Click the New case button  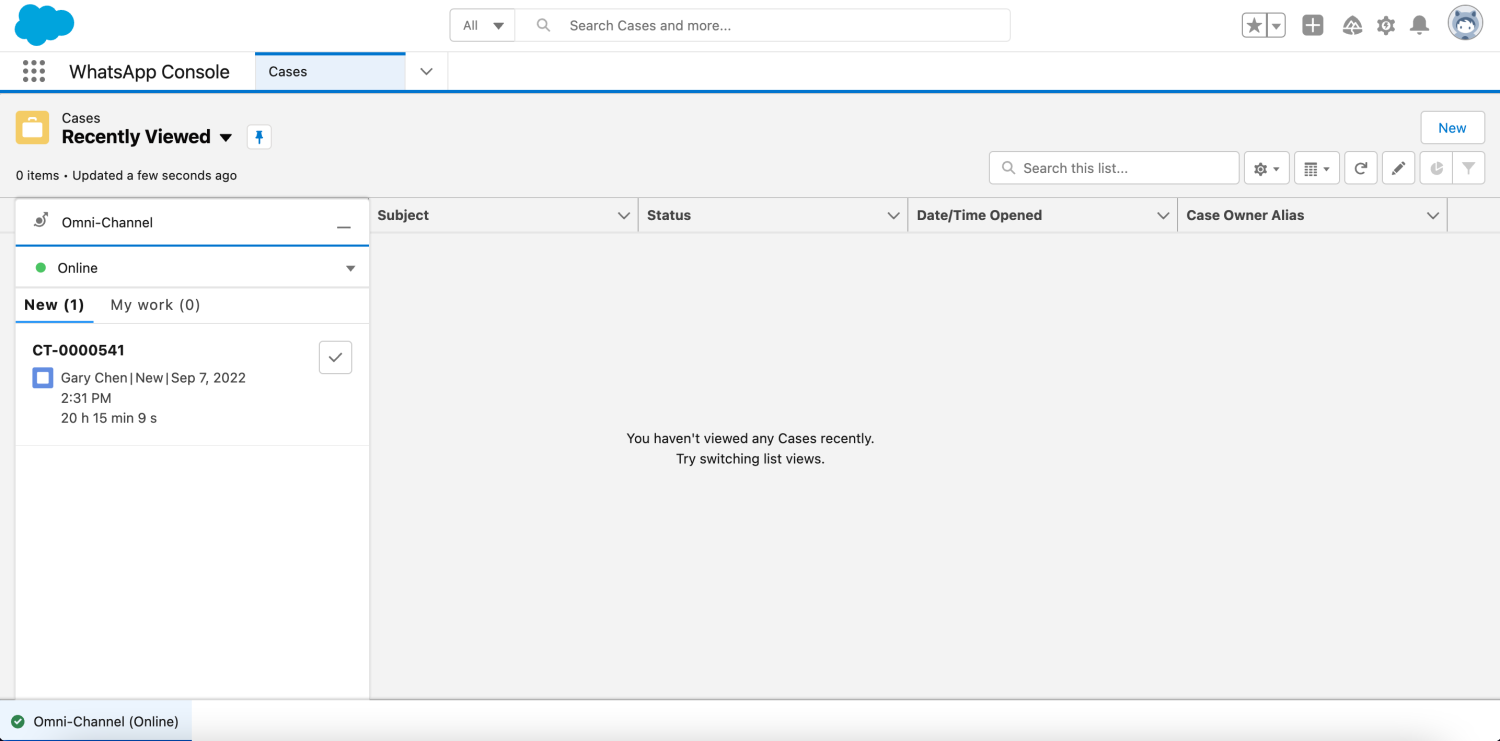click(1452, 128)
